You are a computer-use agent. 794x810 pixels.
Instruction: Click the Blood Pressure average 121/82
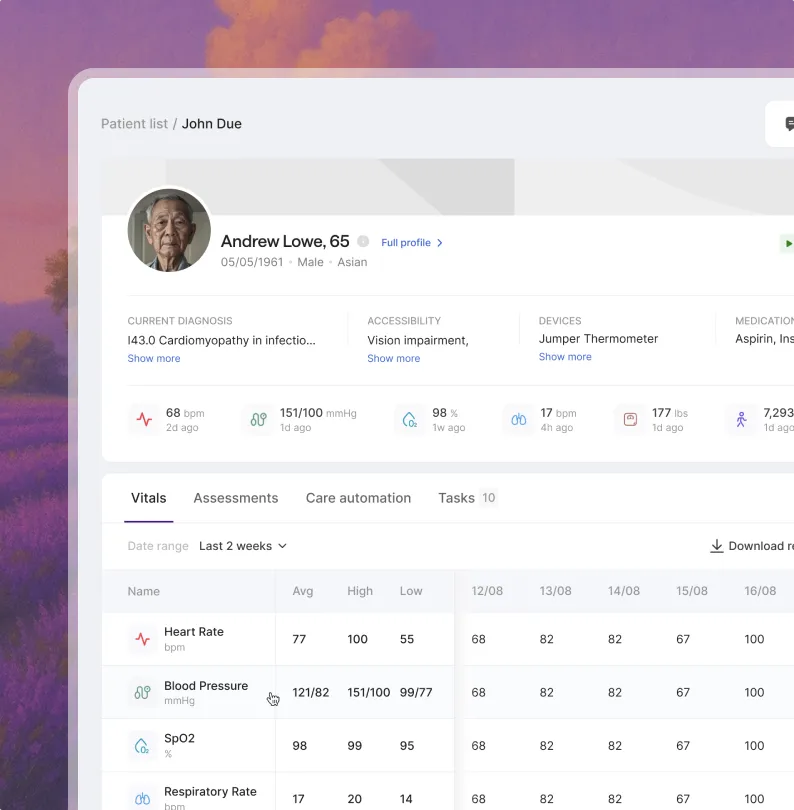click(310, 692)
